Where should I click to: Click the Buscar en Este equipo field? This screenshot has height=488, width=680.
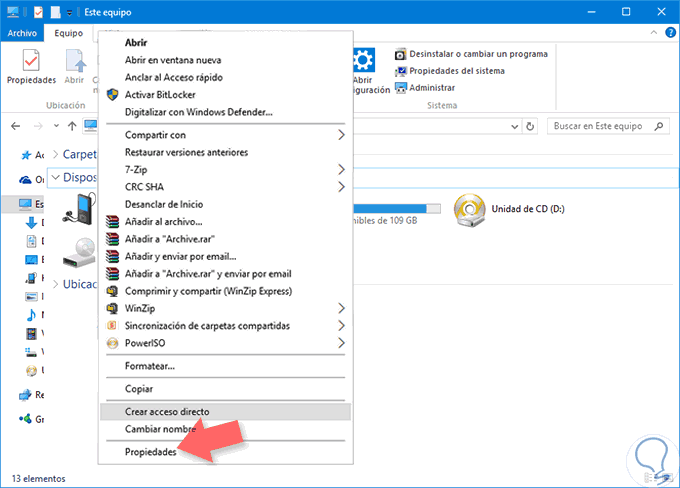pyautogui.click(x=598, y=127)
